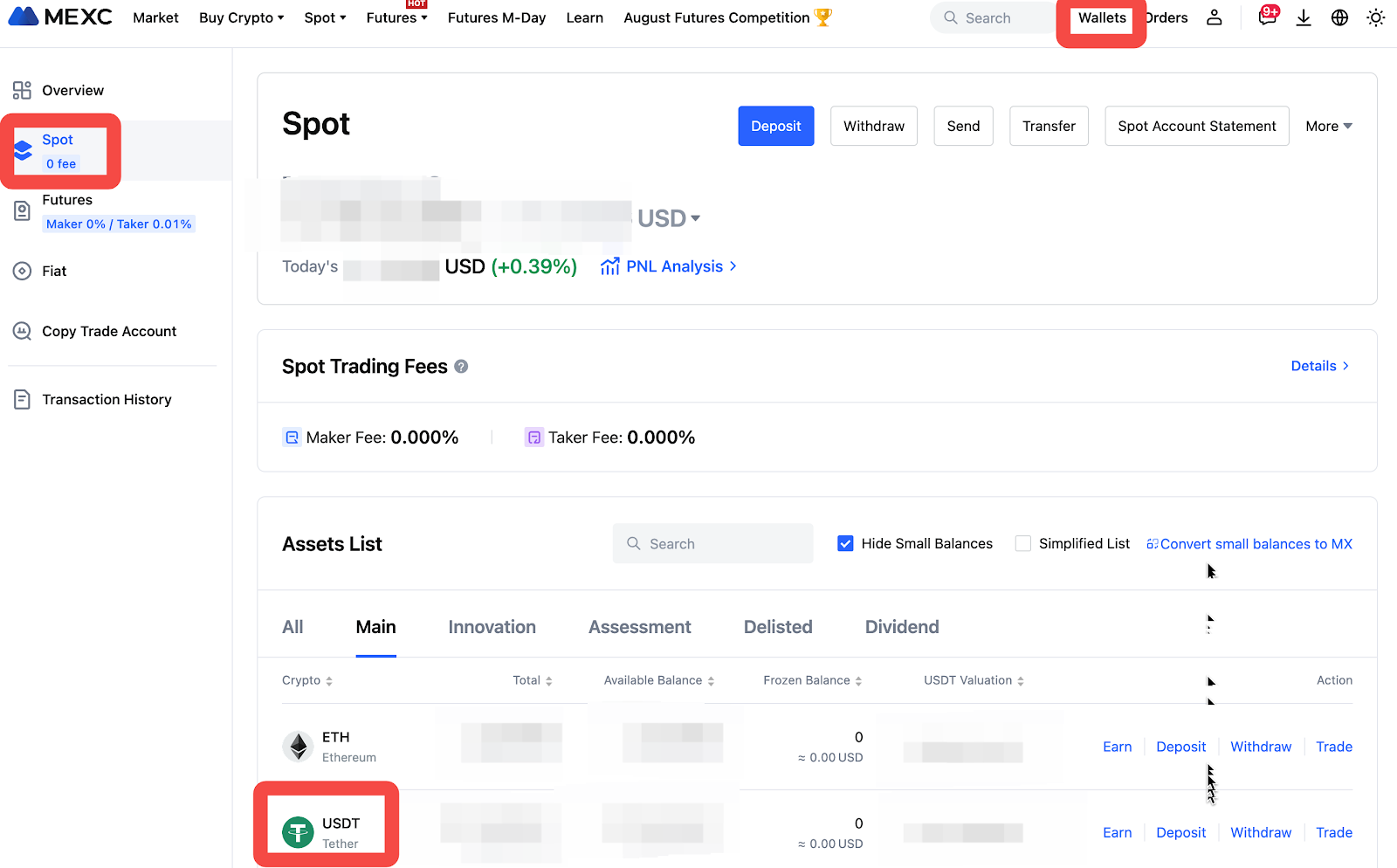Click the download app icon
This screenshot has height=868, width=1397.
[x=1304, y=17]
